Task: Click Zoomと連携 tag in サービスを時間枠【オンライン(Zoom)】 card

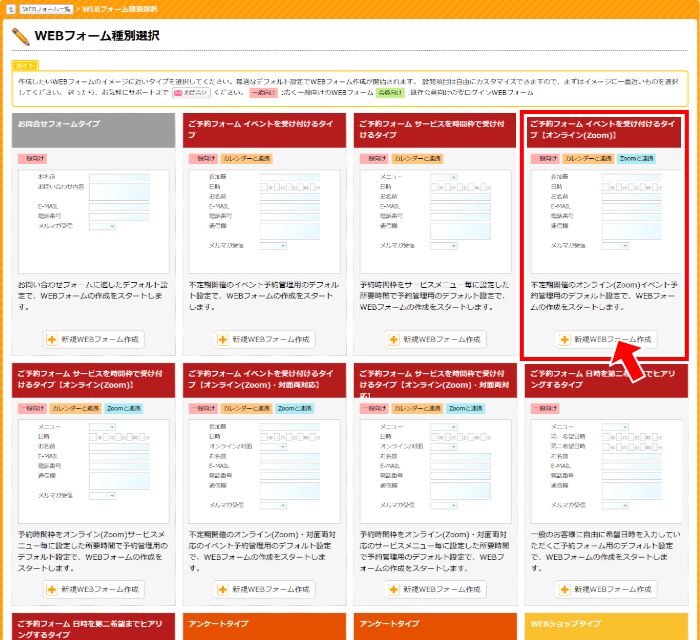Action: [x=124, y=408]
